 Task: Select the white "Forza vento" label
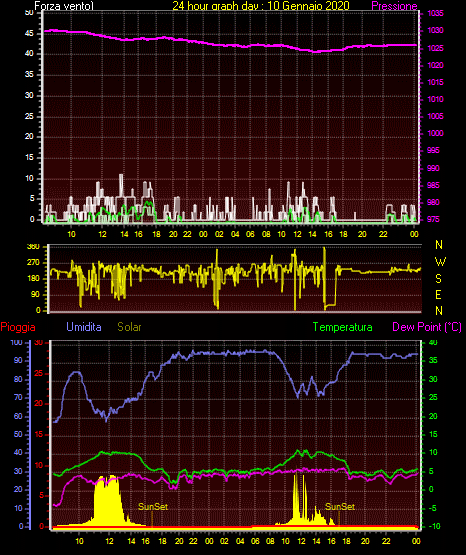click(64, 6)
